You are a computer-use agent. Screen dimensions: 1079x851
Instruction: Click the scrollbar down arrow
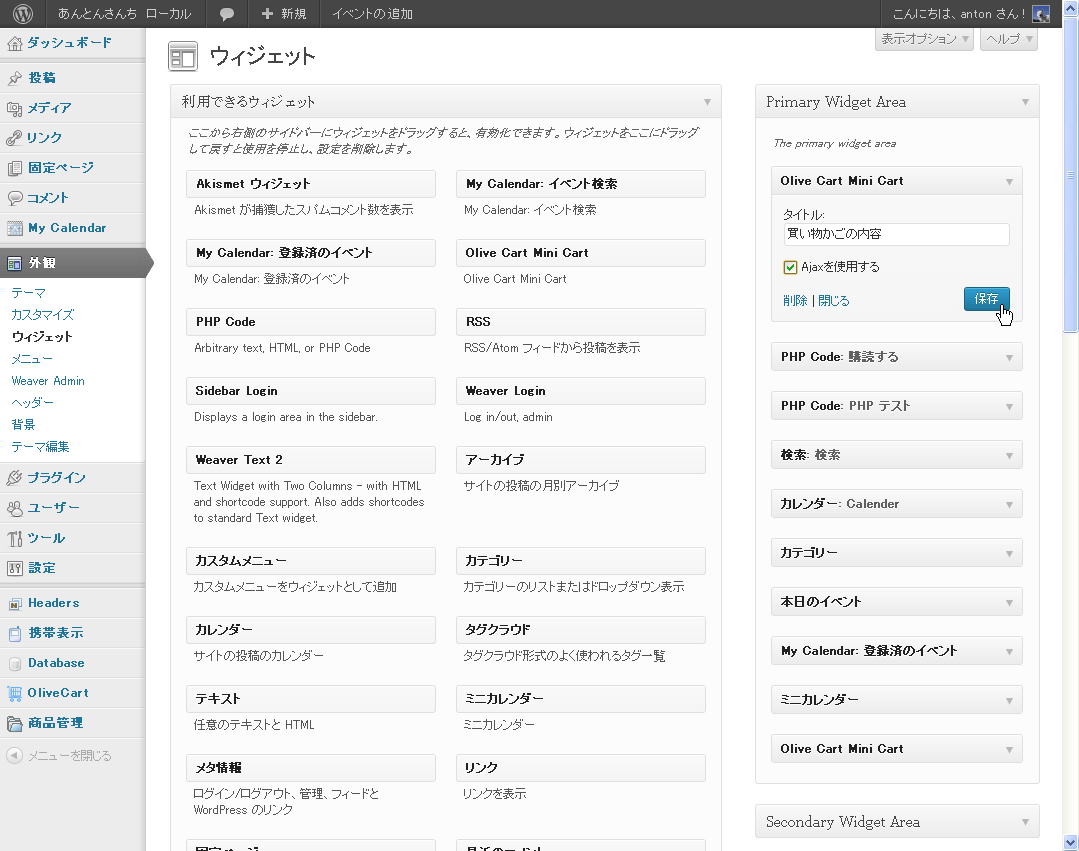(x=1070, y=842)
